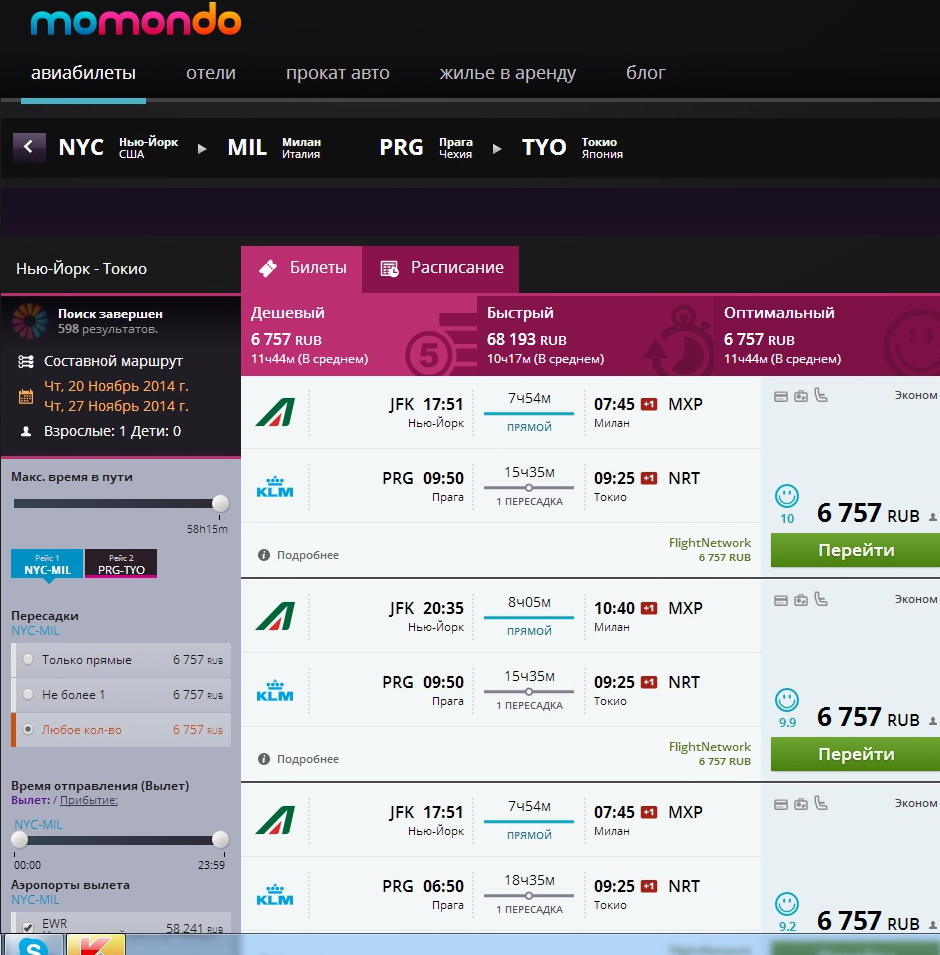Viewport: 940px width, 955px height.
Task: Open the авиабилеты section
Action: 83,72
